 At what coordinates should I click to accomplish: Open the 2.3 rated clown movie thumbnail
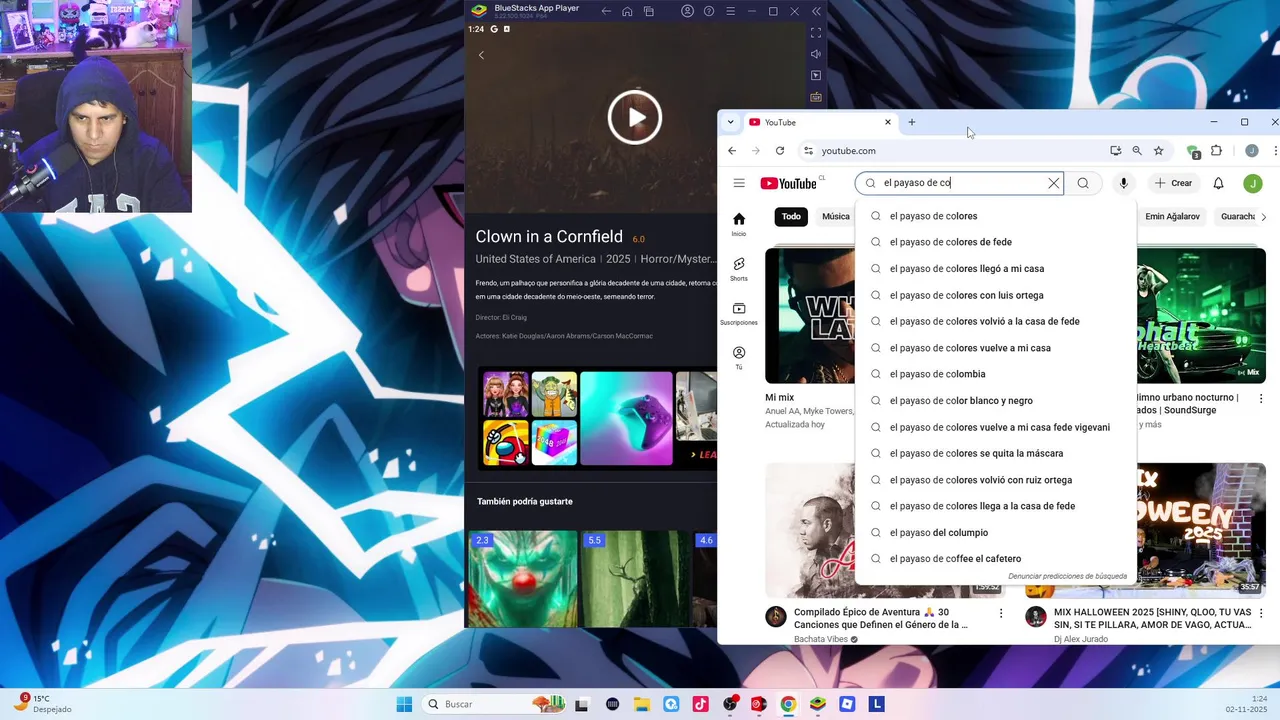pyautogui.click(x=523, y=579)
